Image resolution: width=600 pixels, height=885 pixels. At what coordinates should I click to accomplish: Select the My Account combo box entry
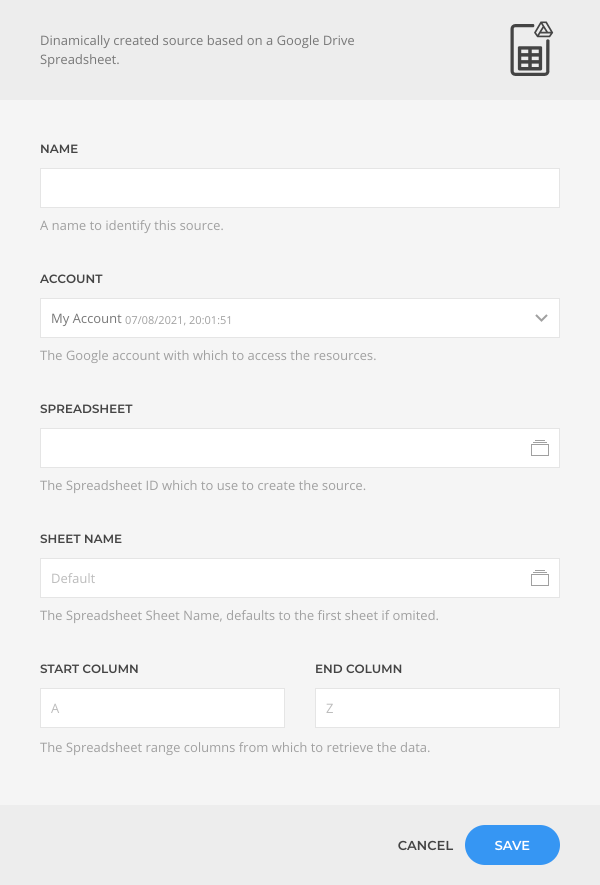(300, 318)
